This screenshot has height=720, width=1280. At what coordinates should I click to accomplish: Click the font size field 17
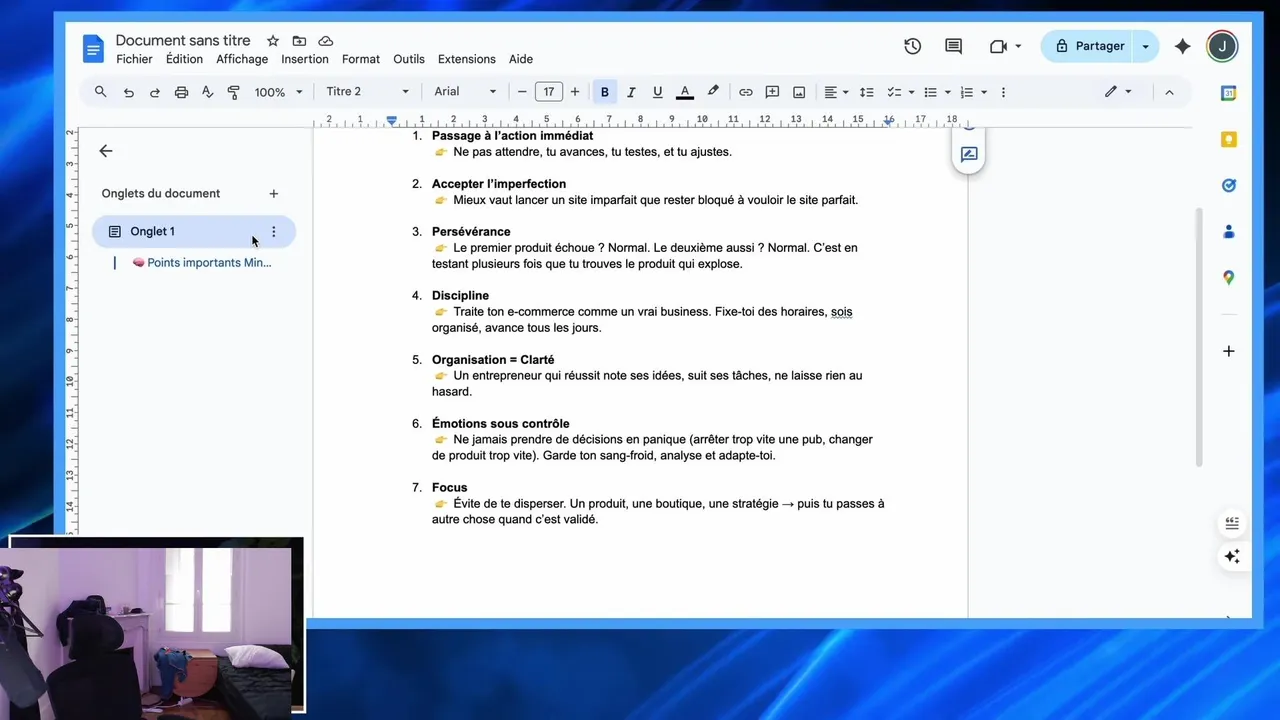pyautogui.click(x=548, y=92)
